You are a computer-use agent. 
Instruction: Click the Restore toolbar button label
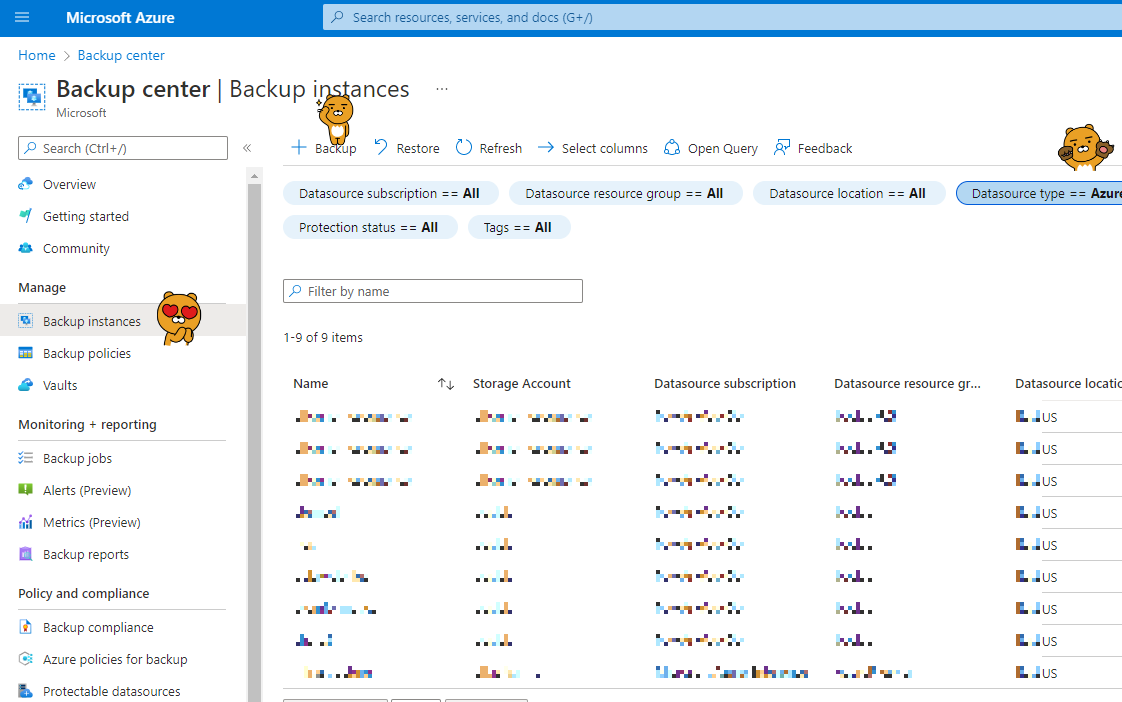click(x=418, y=148)
